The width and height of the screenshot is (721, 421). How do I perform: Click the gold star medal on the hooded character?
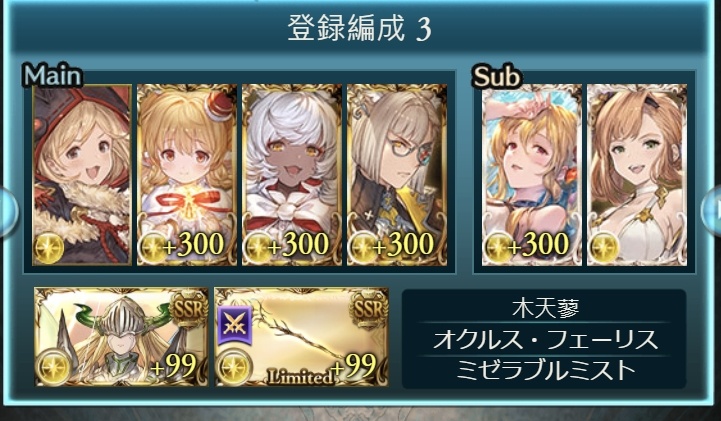pos(50,249)
